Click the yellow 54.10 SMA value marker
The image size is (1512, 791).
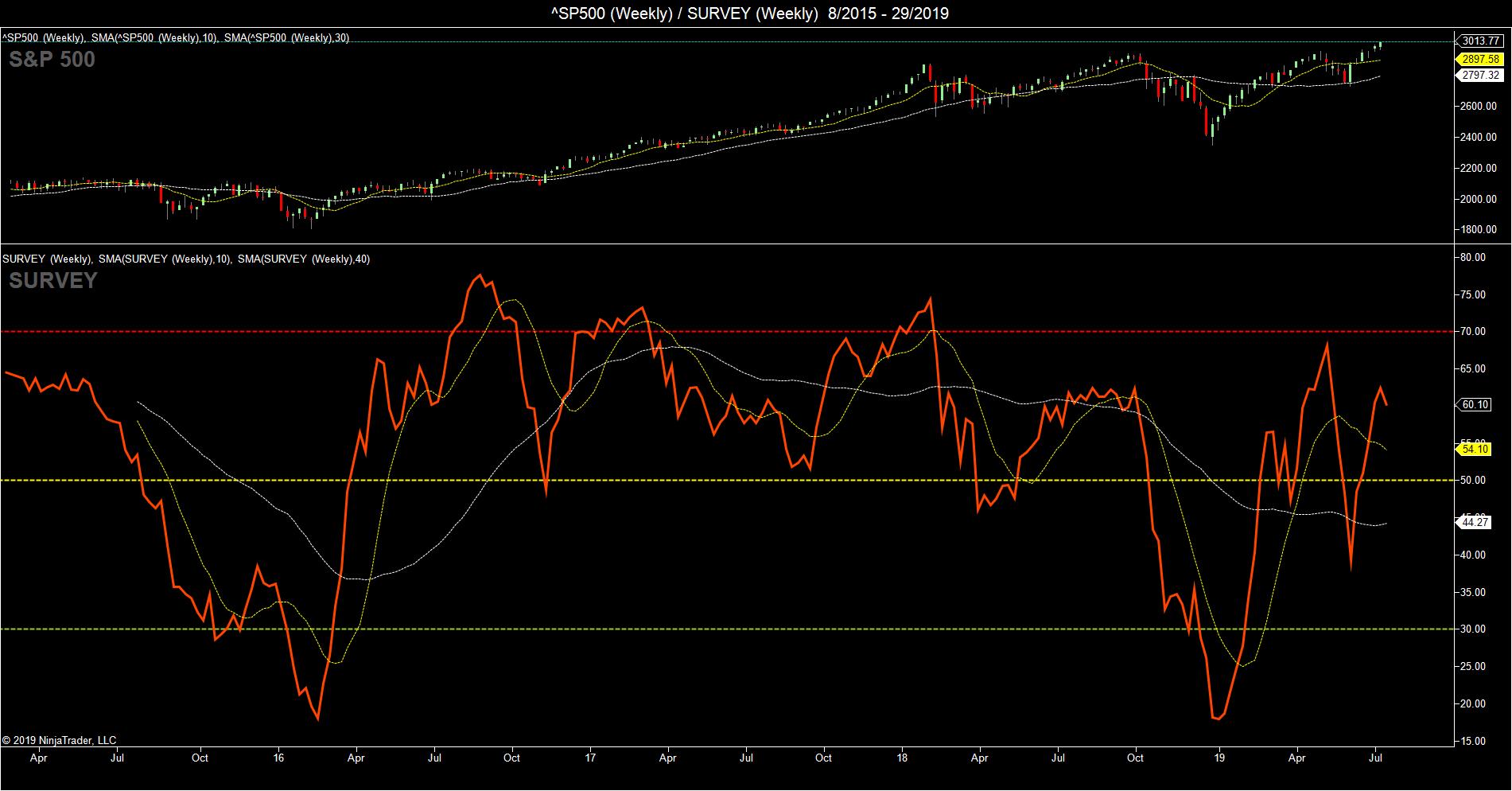[x=1475, y=450]
